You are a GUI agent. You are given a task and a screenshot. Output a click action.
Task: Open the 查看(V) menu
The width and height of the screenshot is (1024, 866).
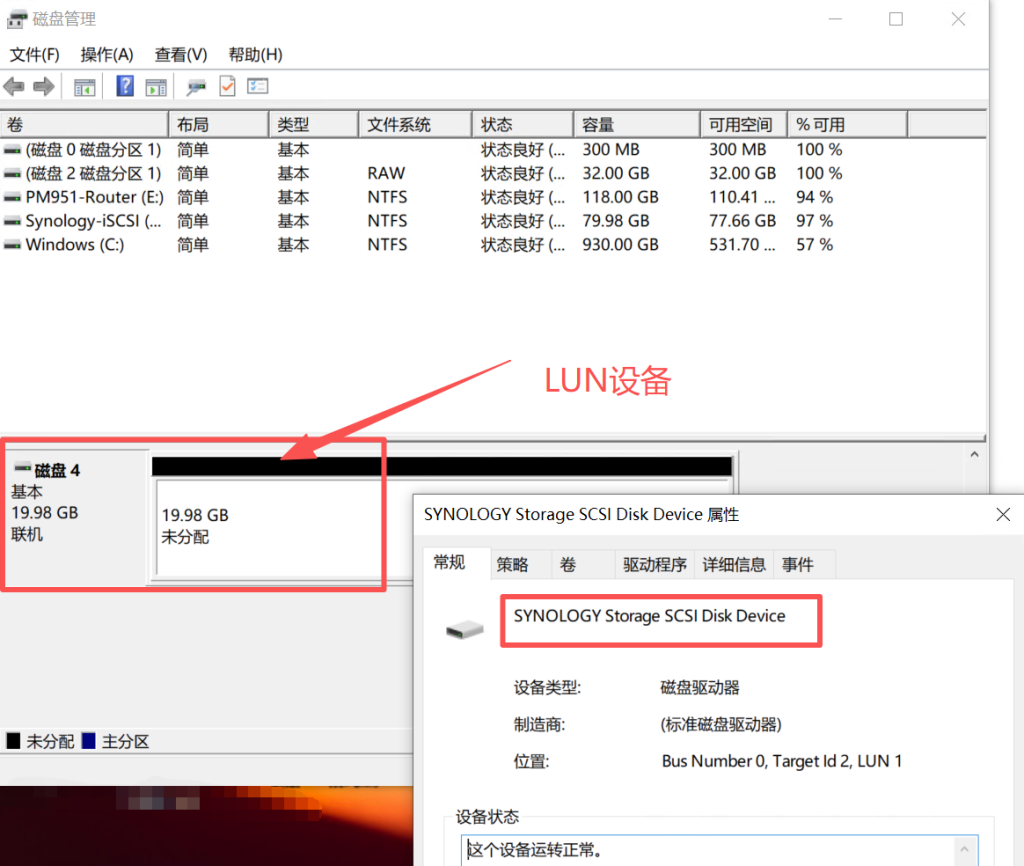click(181, 55)
